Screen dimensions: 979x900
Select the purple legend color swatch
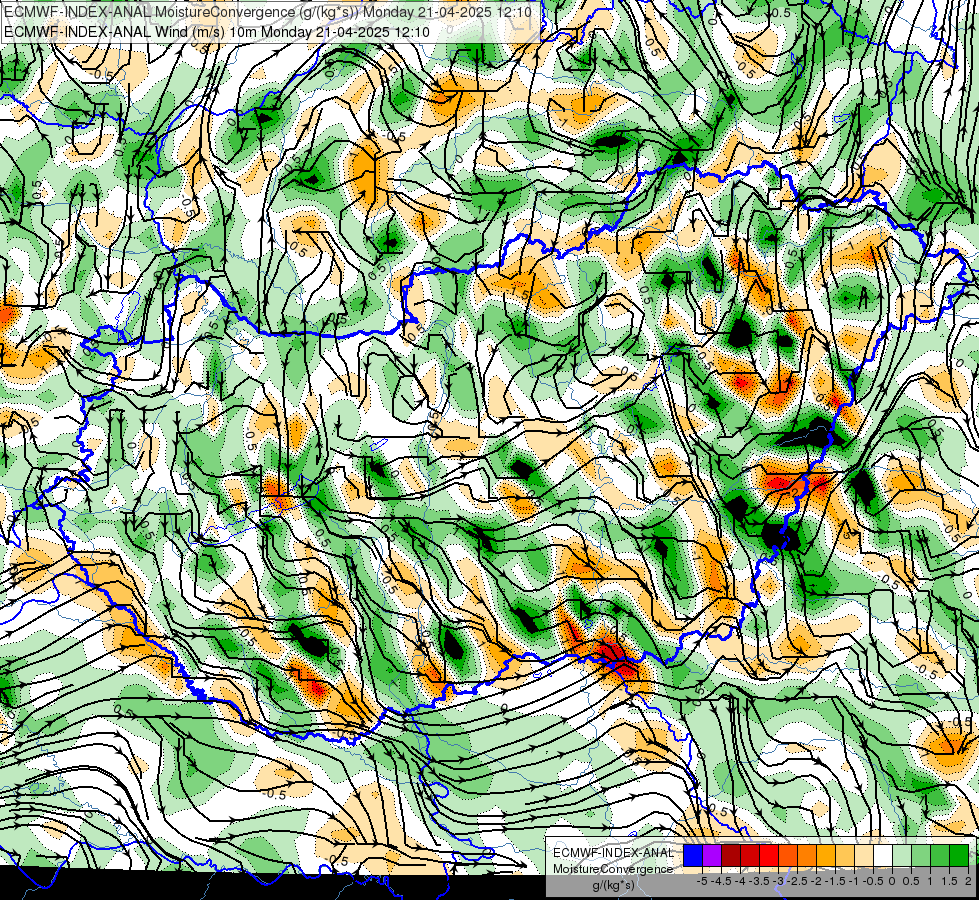pos(712,856)
